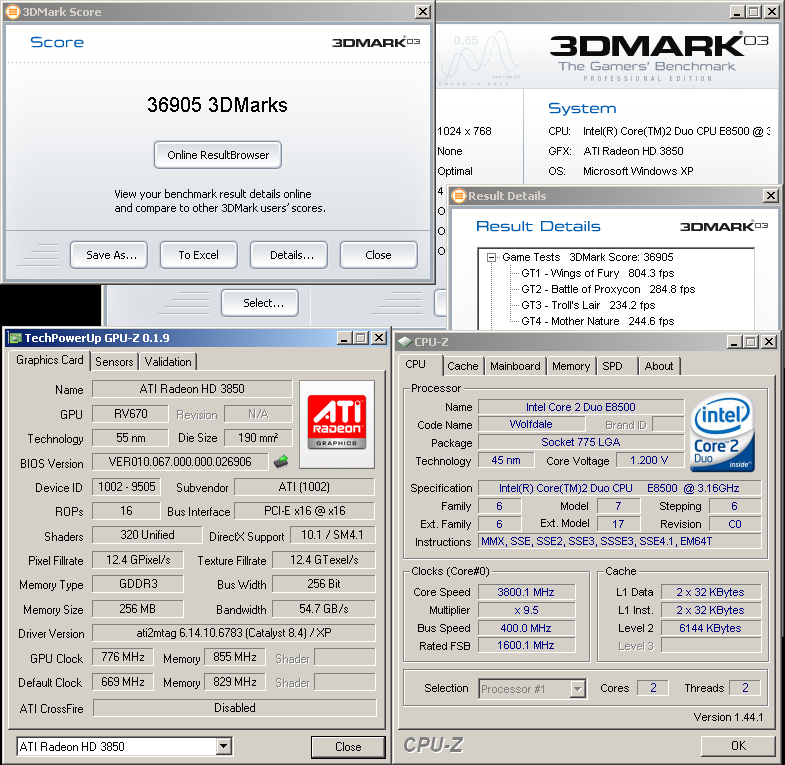
Task: Open the About tab in CPU-Z
Action: (x=659, y=366)
